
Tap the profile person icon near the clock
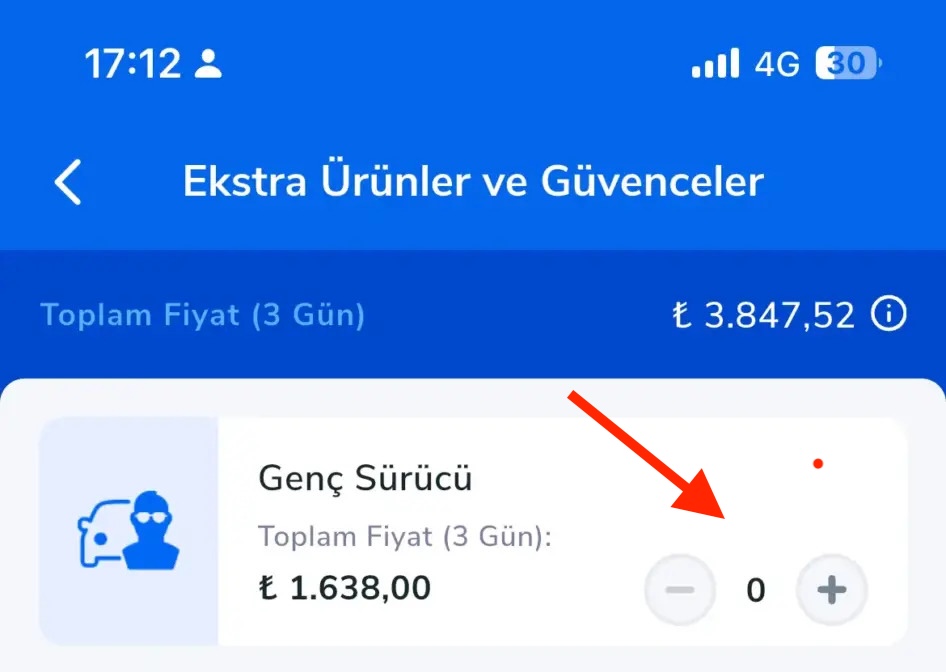[207, 62]
